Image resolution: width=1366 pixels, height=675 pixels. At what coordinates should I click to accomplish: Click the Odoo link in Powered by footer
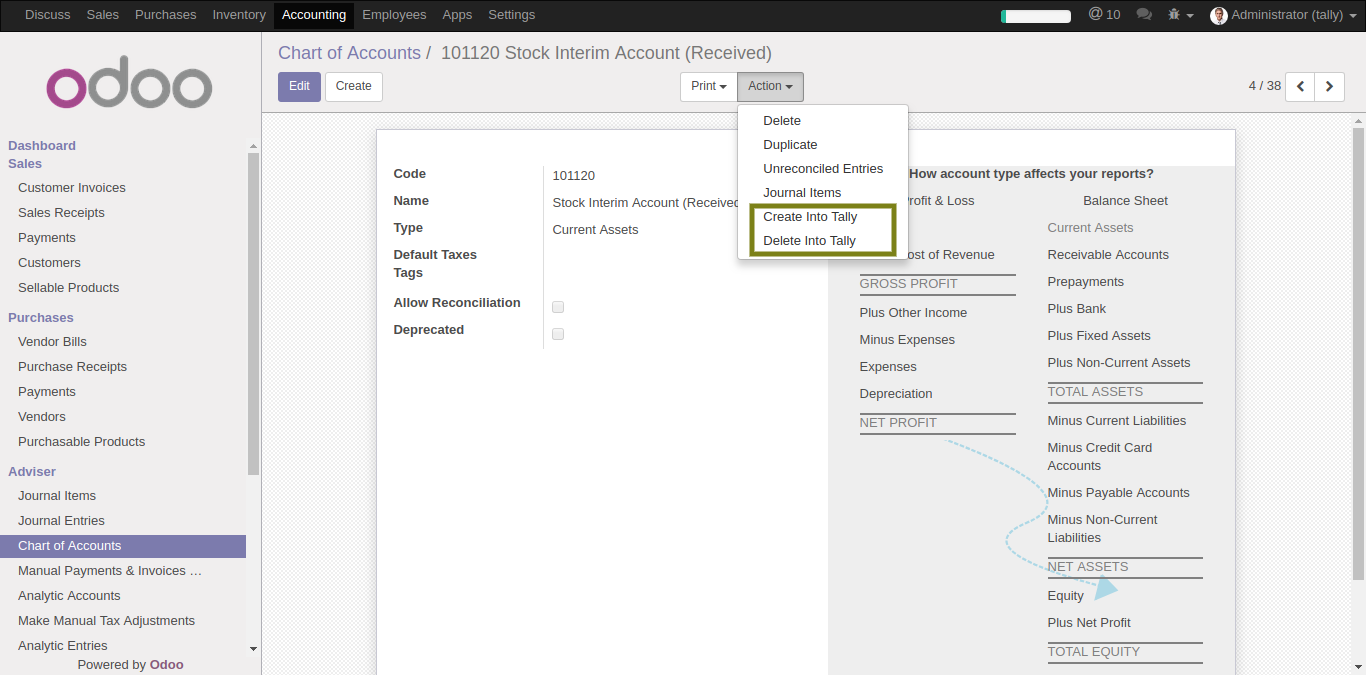point(166,665)
